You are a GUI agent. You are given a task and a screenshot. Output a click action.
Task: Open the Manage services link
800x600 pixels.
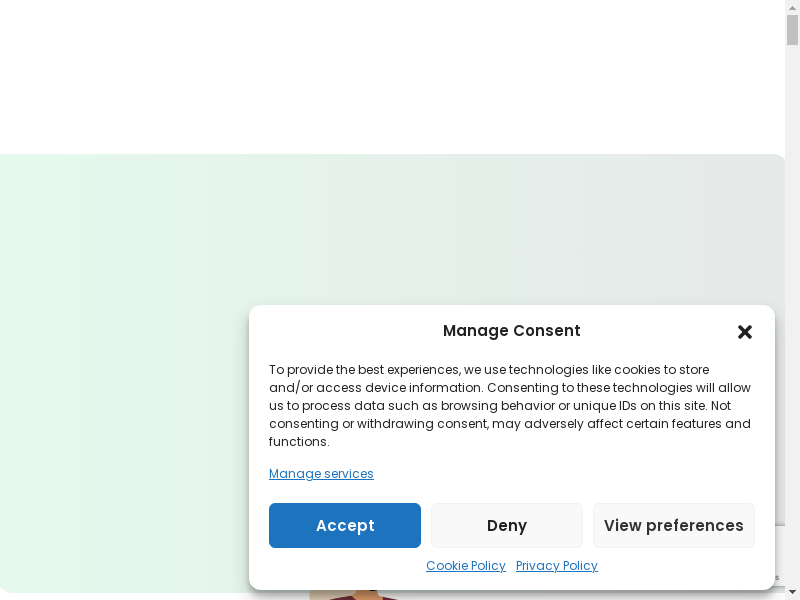[x=321, y=474]
